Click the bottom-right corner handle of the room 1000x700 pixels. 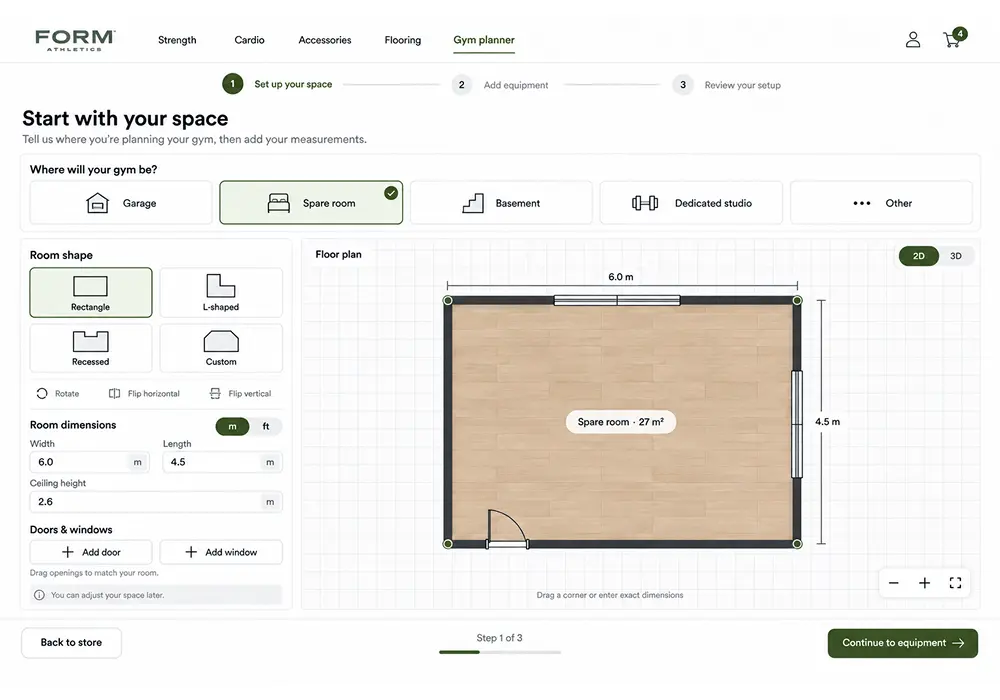click(x=797, y=544)
